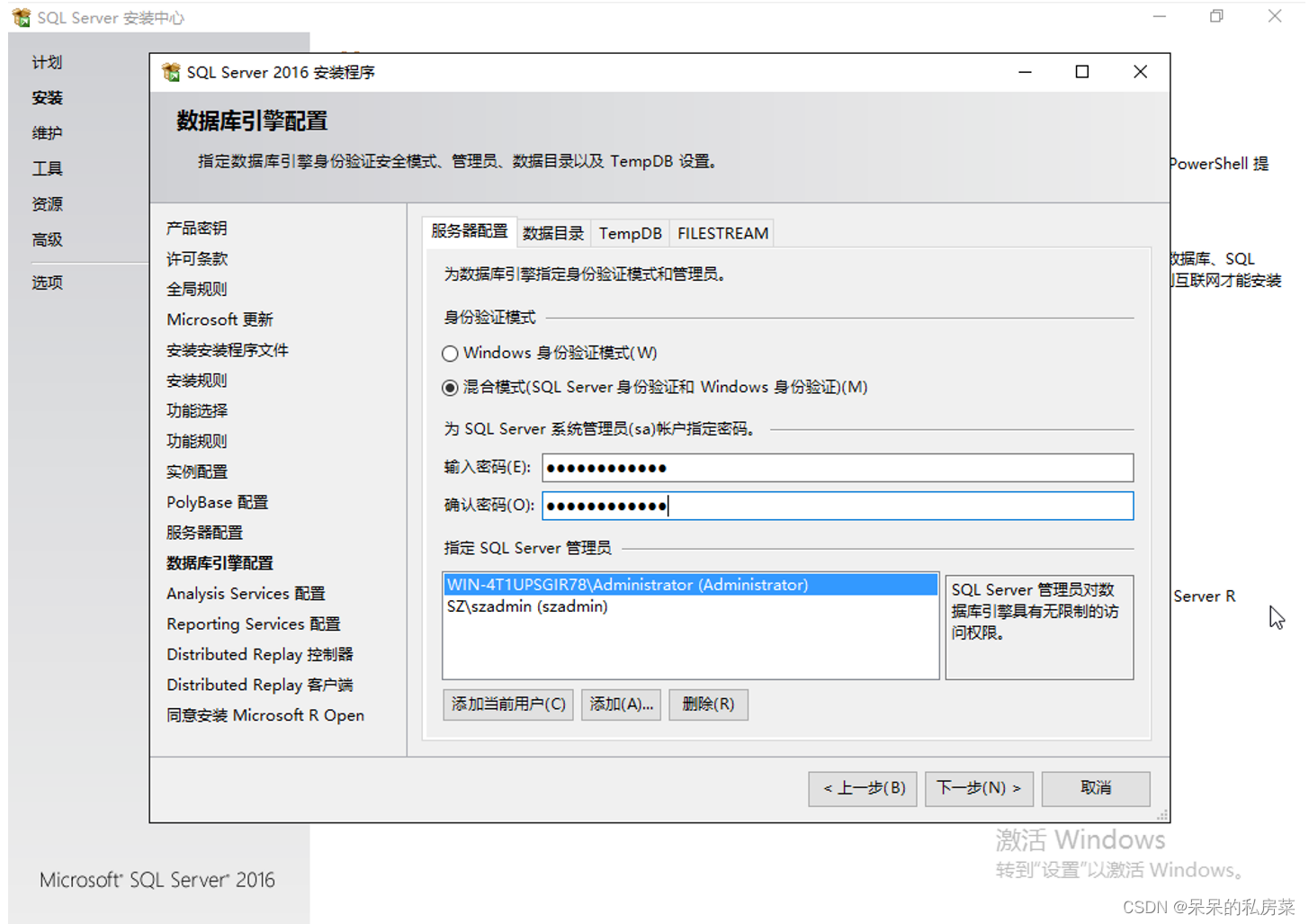The image size is (1309, 924).
Task: Switch to the 数据目录 tab
Action: (x=553, y=233)
